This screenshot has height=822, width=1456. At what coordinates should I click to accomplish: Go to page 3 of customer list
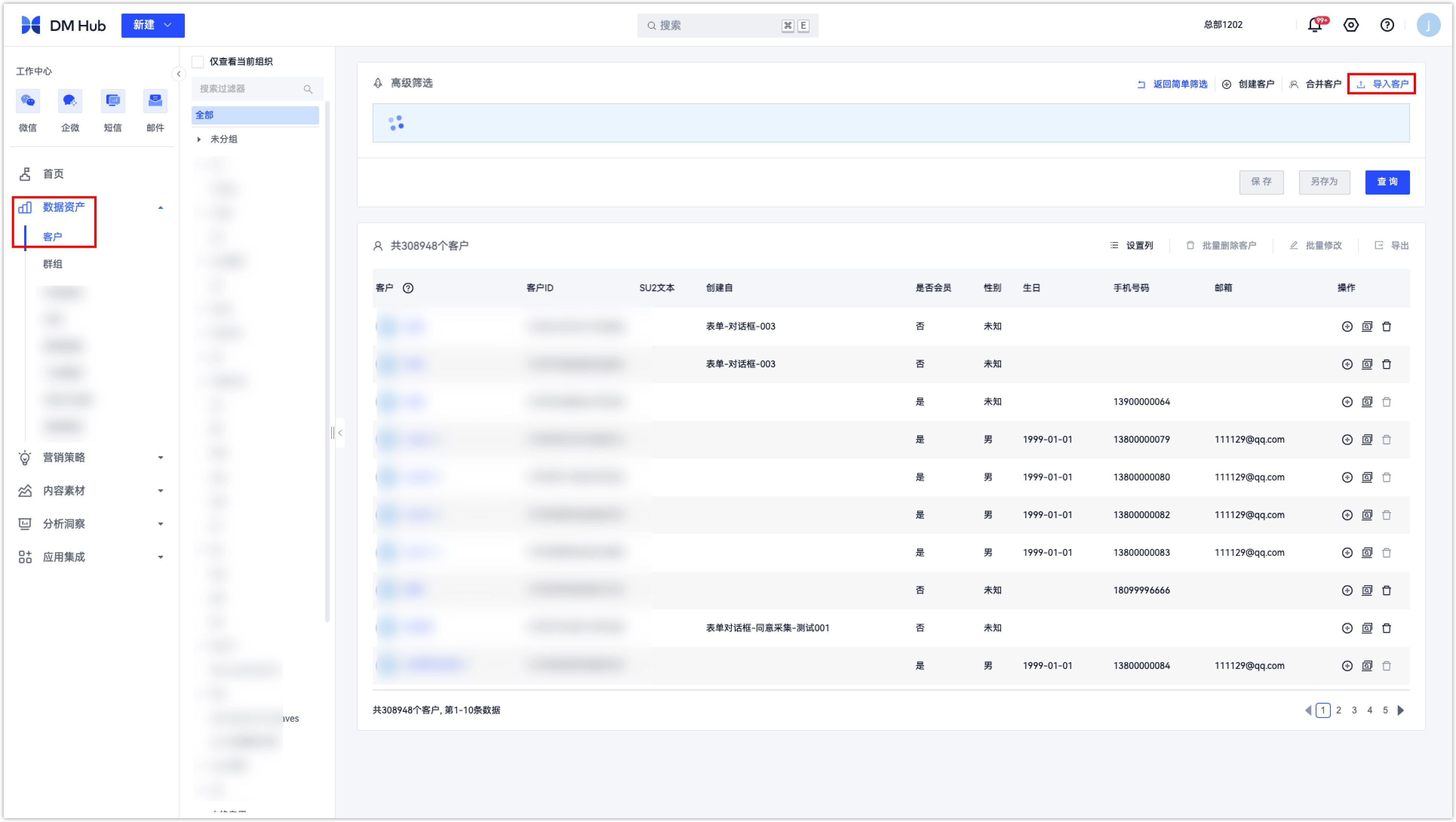[x=1354, y=711]
